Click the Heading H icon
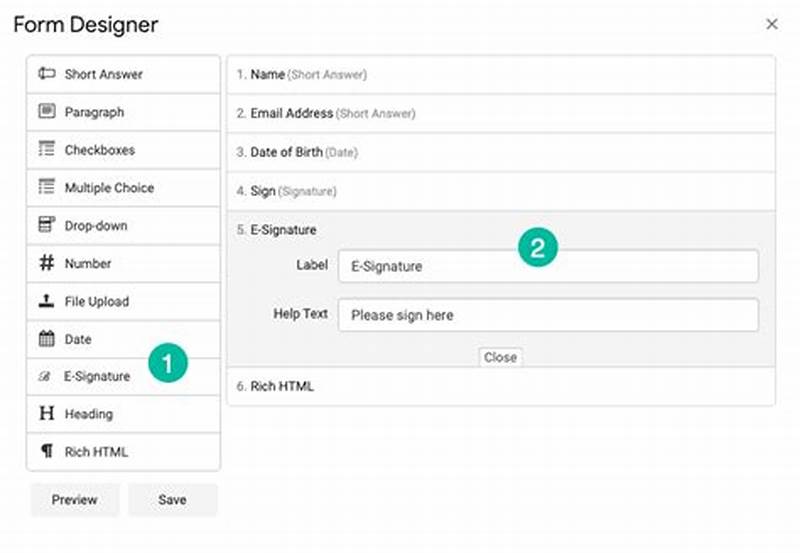Image resolution: width=800 pixels, height=553 pixels. 46,413
